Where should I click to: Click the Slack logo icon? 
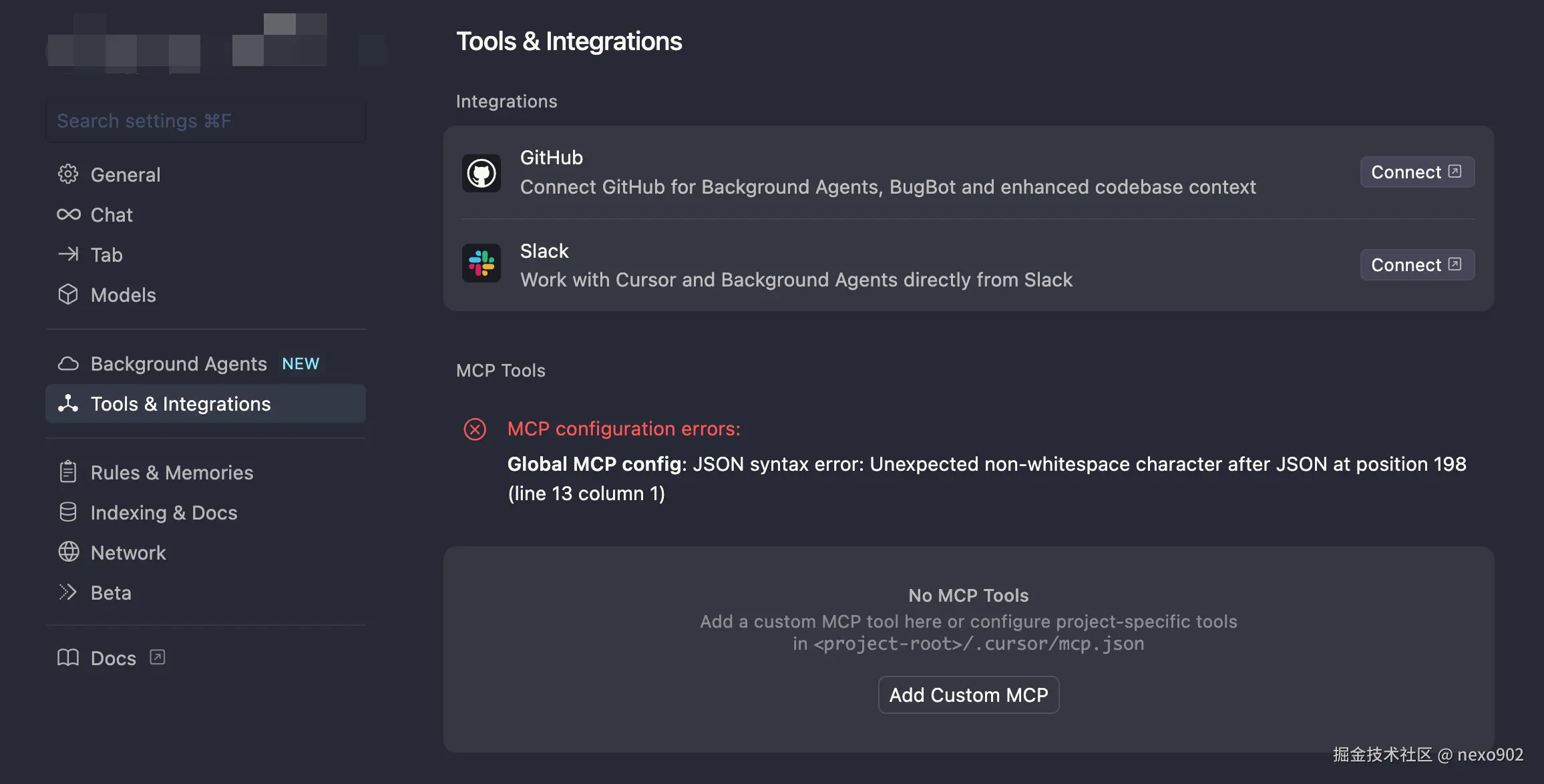click(481, 263)
